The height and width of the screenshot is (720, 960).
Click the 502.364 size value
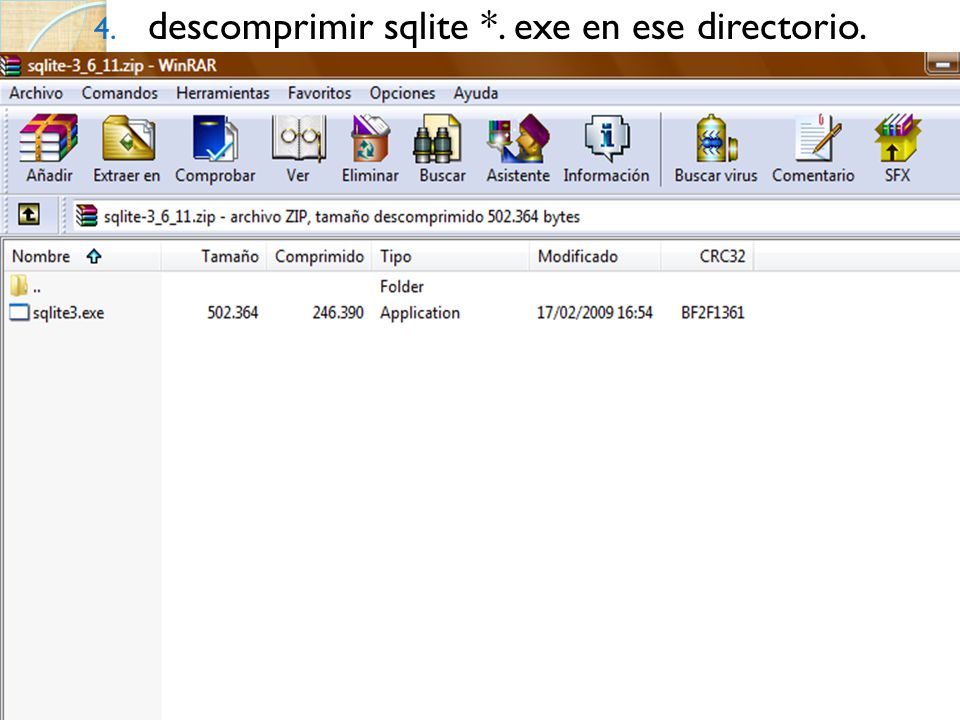pyautogui.click(x=233, y=312)
